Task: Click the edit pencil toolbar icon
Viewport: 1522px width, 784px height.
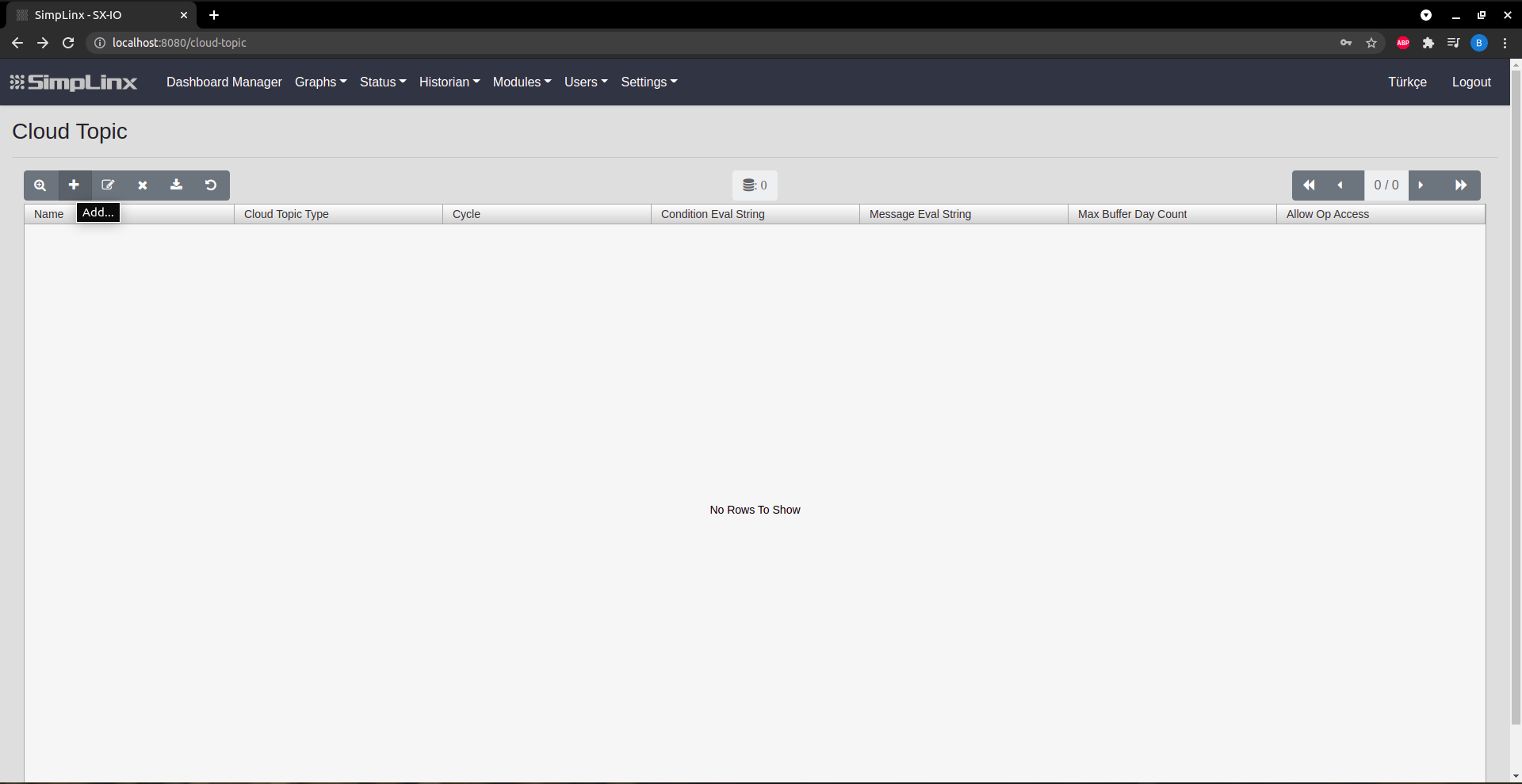Action: click(109, 185)
